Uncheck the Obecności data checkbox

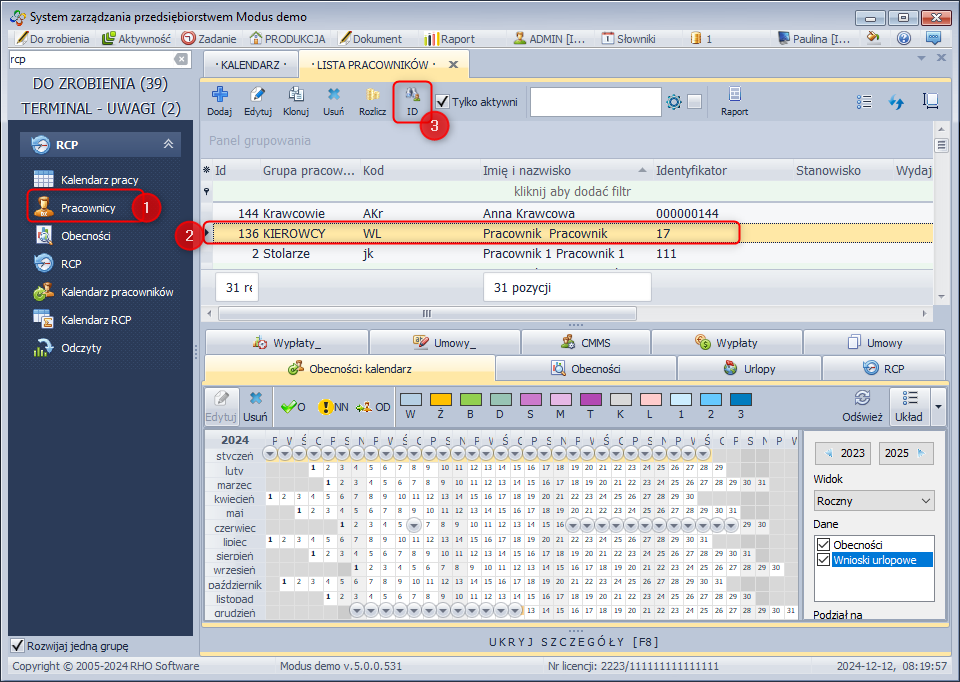click(x=824, y=544)
